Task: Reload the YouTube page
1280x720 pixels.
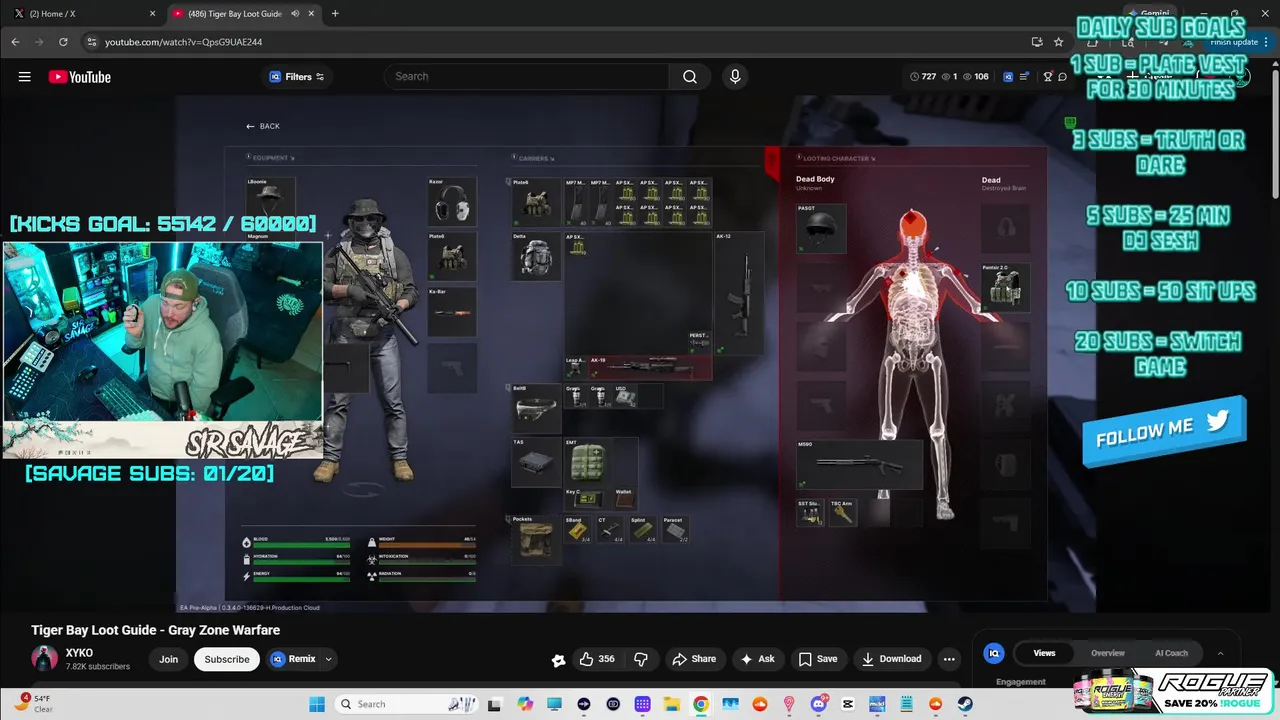Action: (63, 42)
